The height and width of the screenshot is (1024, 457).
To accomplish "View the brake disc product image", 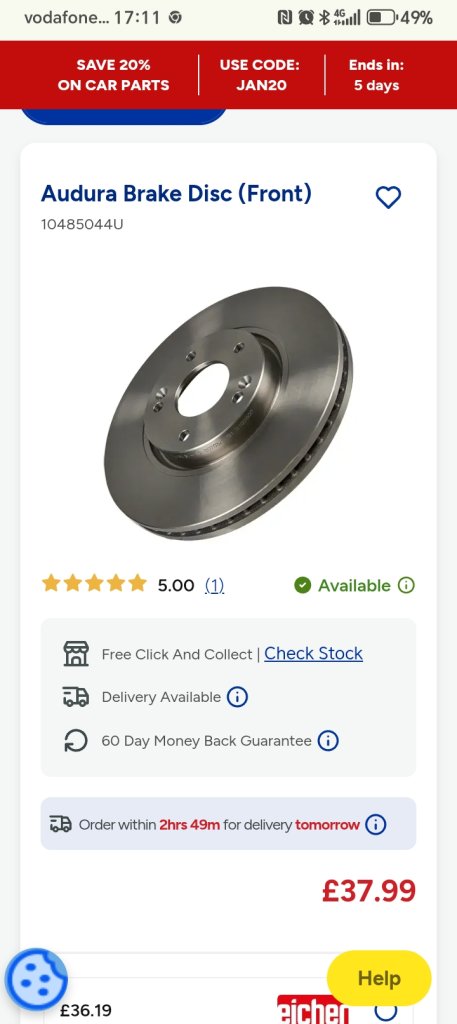I will click(x=228, y=413).
